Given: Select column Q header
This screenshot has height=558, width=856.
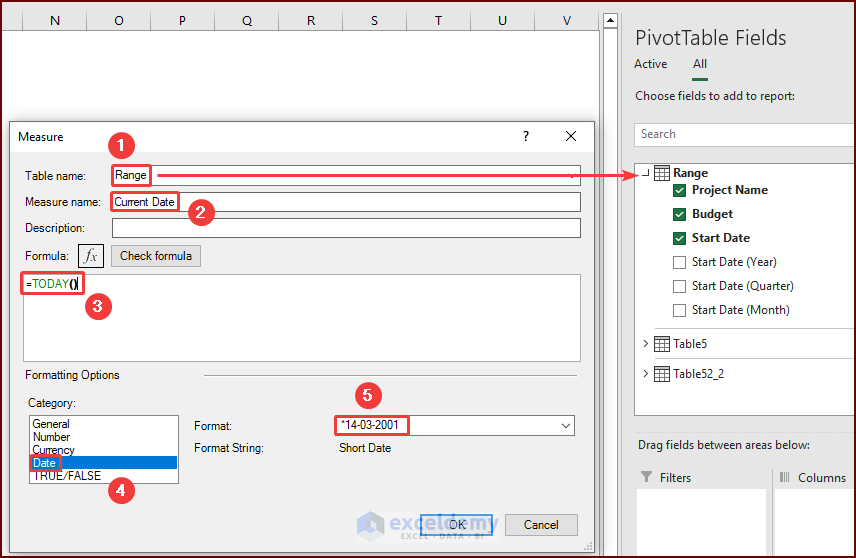Looking at the screenshot, I should (247, 21).
